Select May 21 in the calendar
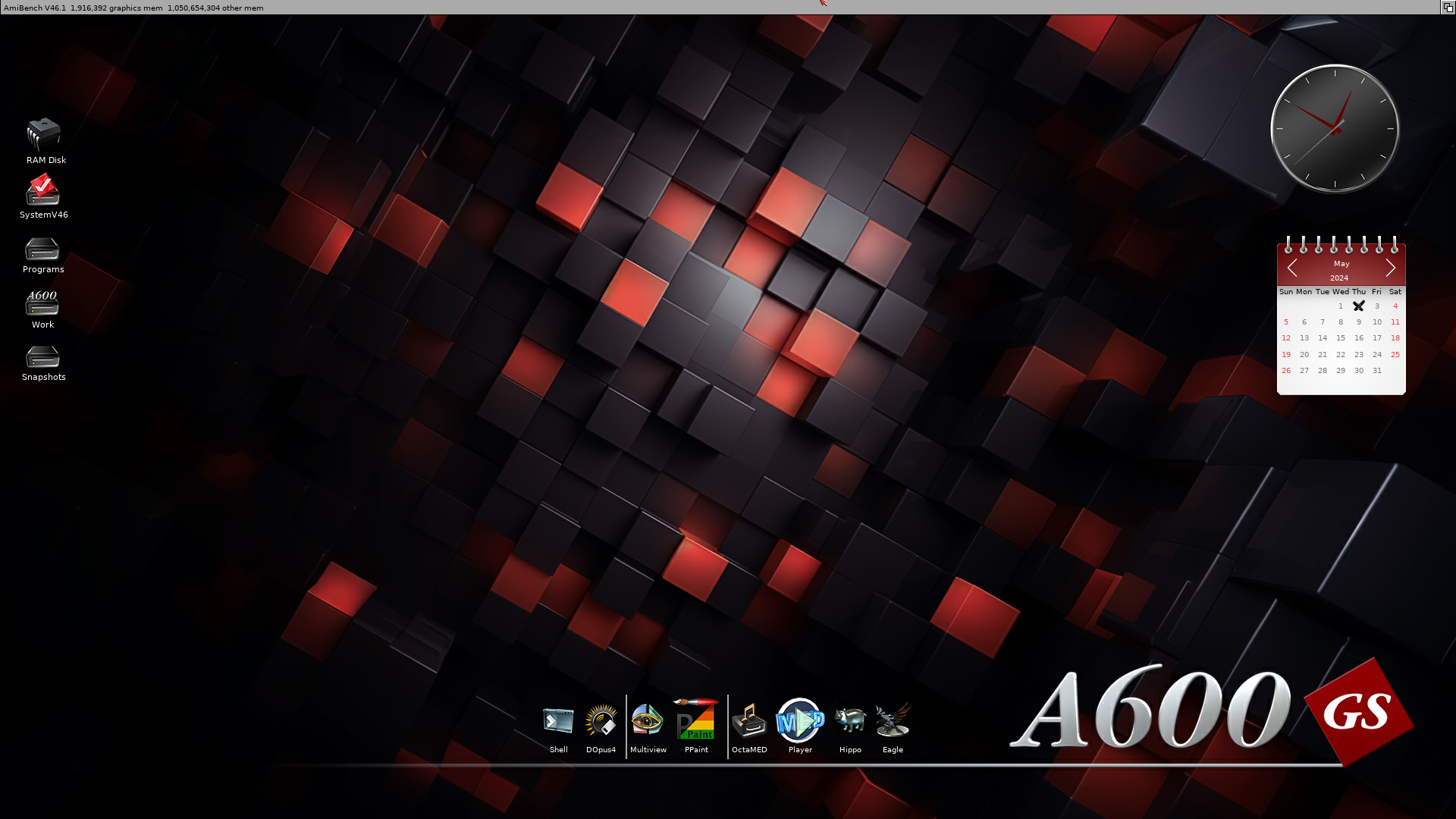The width and height of the screenshot is (1456, 819). (1323, 355)
